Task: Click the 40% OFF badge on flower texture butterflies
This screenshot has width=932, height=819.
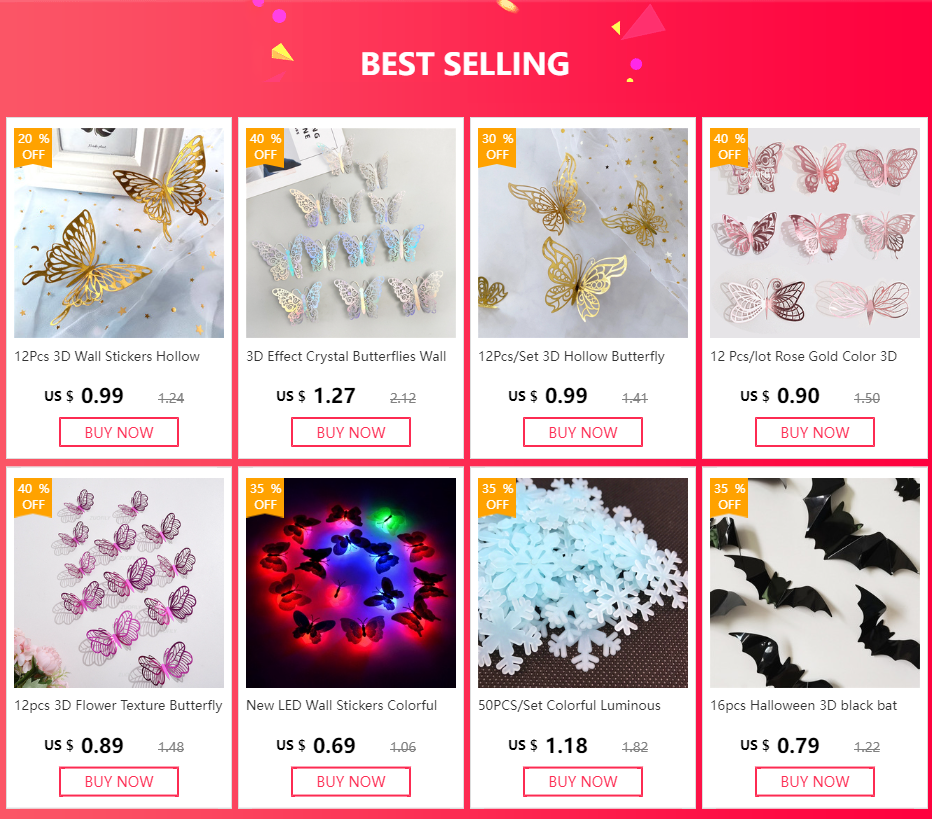Action: [x=33, y=497]
